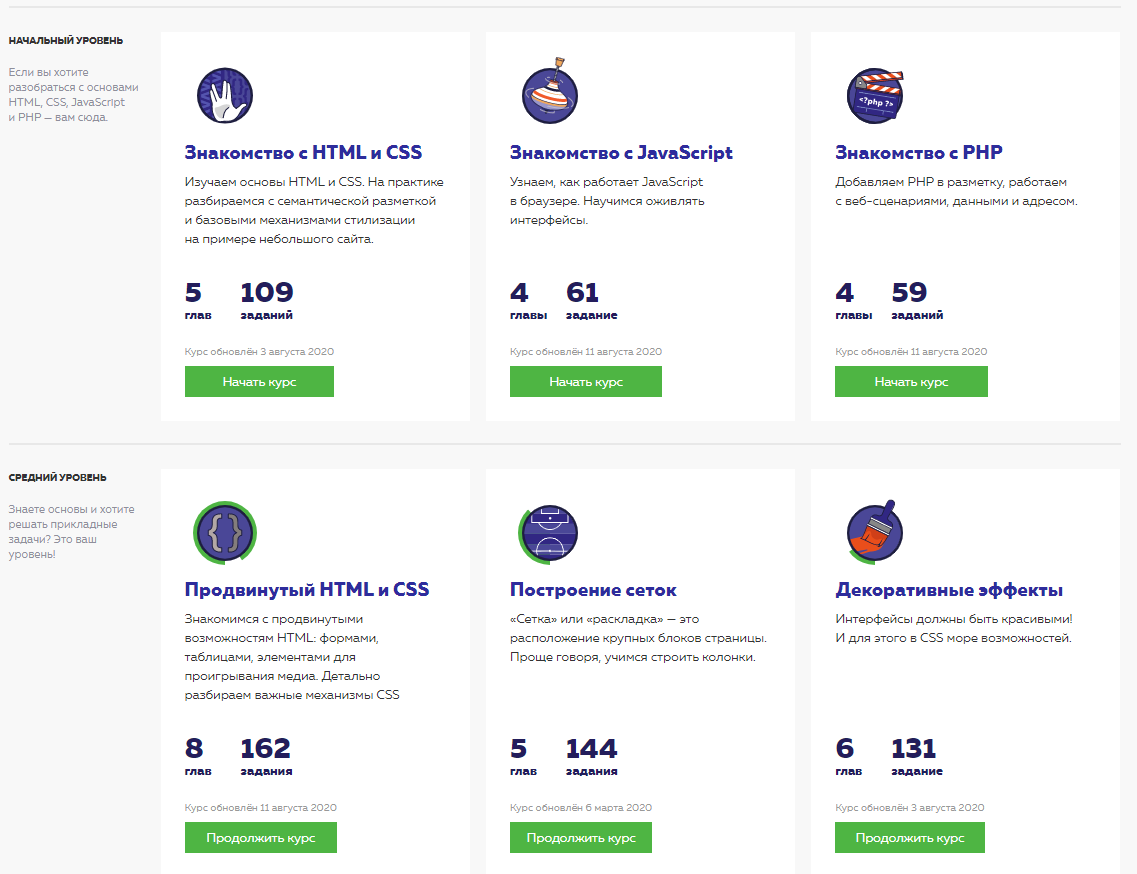Open the «Знакомство с JavaScript» course title
The width and height of the screenshot is (1137, 874).
coord(621,153)
